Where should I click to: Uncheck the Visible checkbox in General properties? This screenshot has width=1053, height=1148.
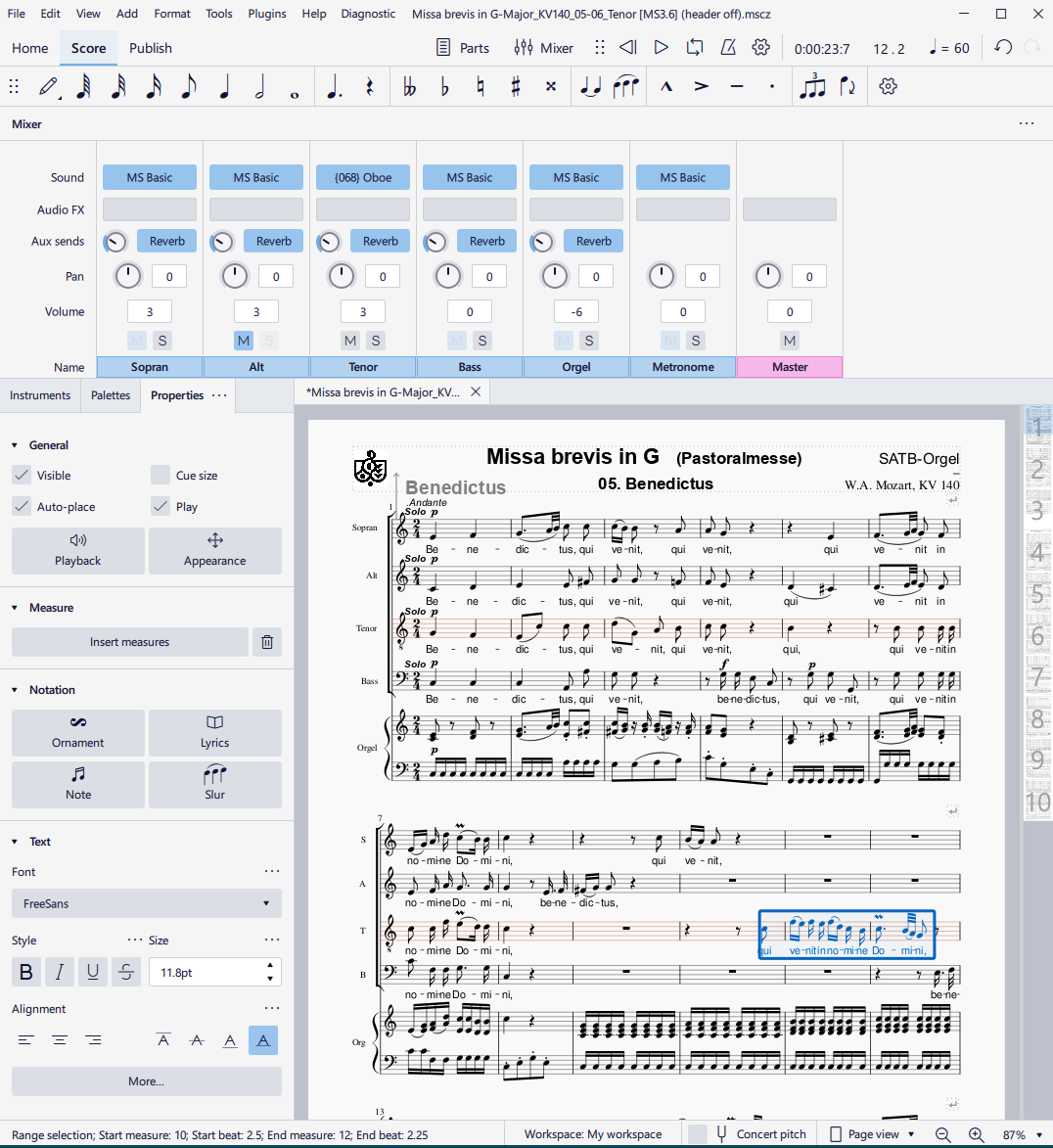pyautogui.click(x=23, y=476)
